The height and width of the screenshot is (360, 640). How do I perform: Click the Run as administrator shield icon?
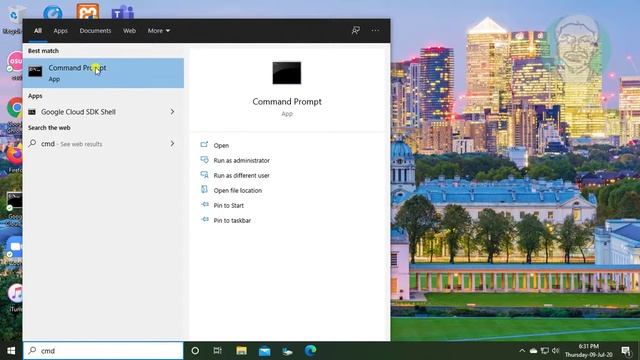pos(204,160)
